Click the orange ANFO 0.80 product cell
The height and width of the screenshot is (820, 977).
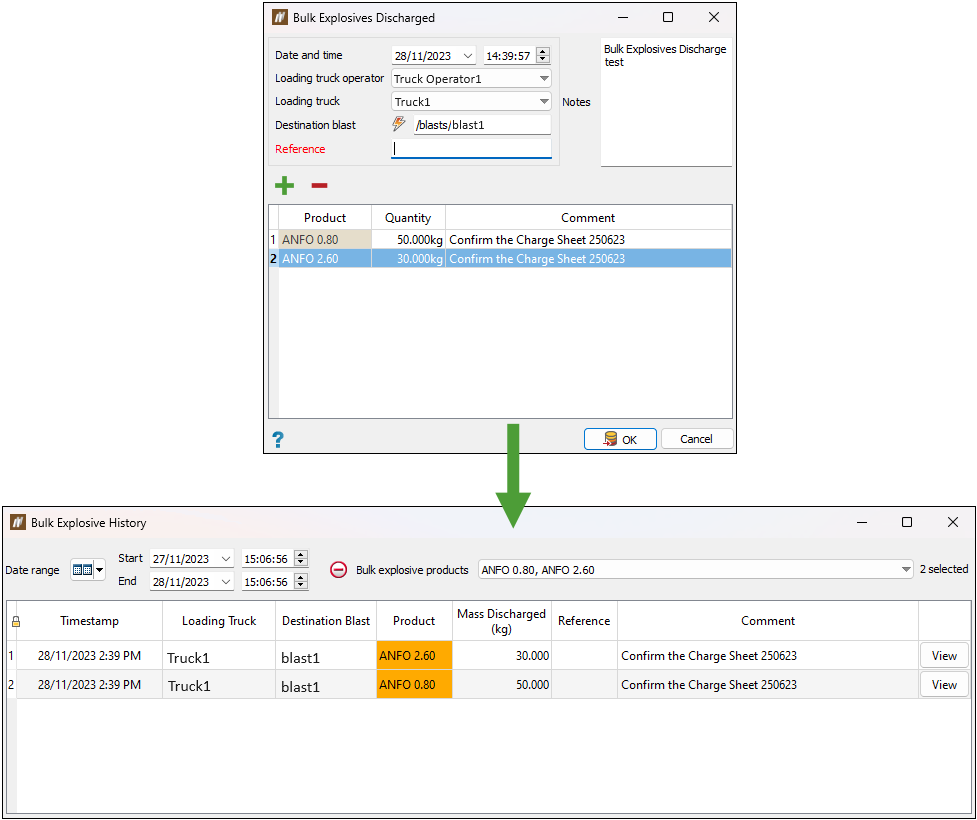tap(414, 684)
